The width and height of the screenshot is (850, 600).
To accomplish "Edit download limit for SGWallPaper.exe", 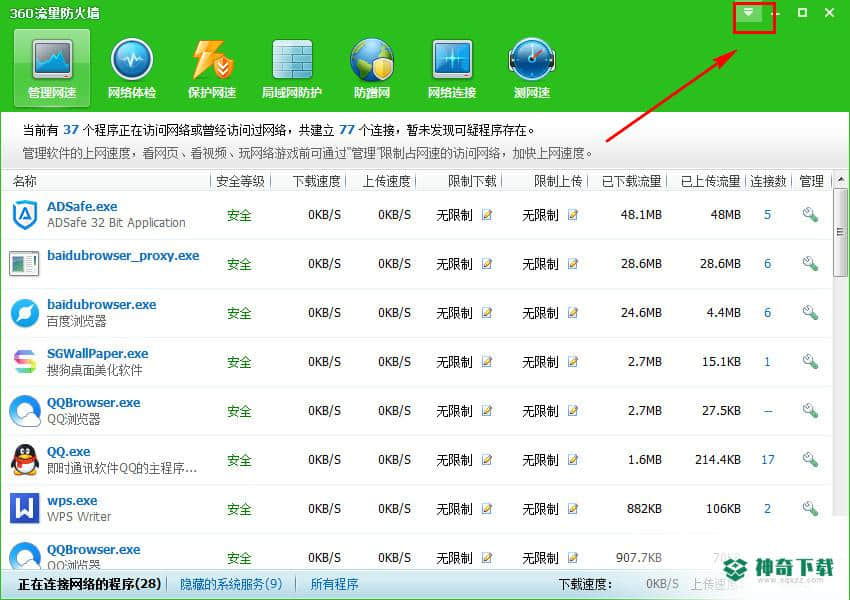I will point(487,362).
